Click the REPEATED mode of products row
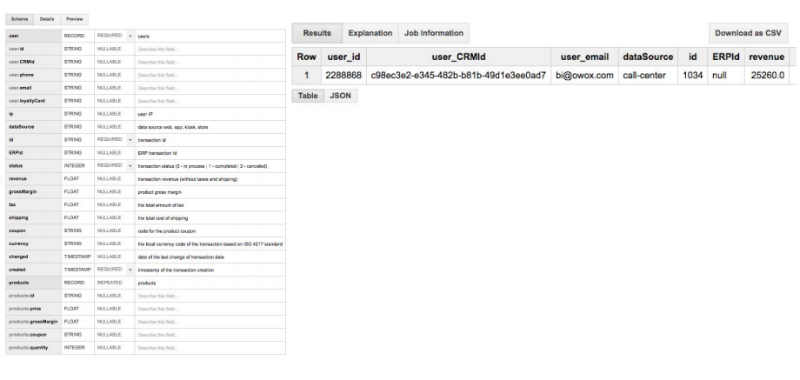Screen dimensions: 800x380 point(109,283)
